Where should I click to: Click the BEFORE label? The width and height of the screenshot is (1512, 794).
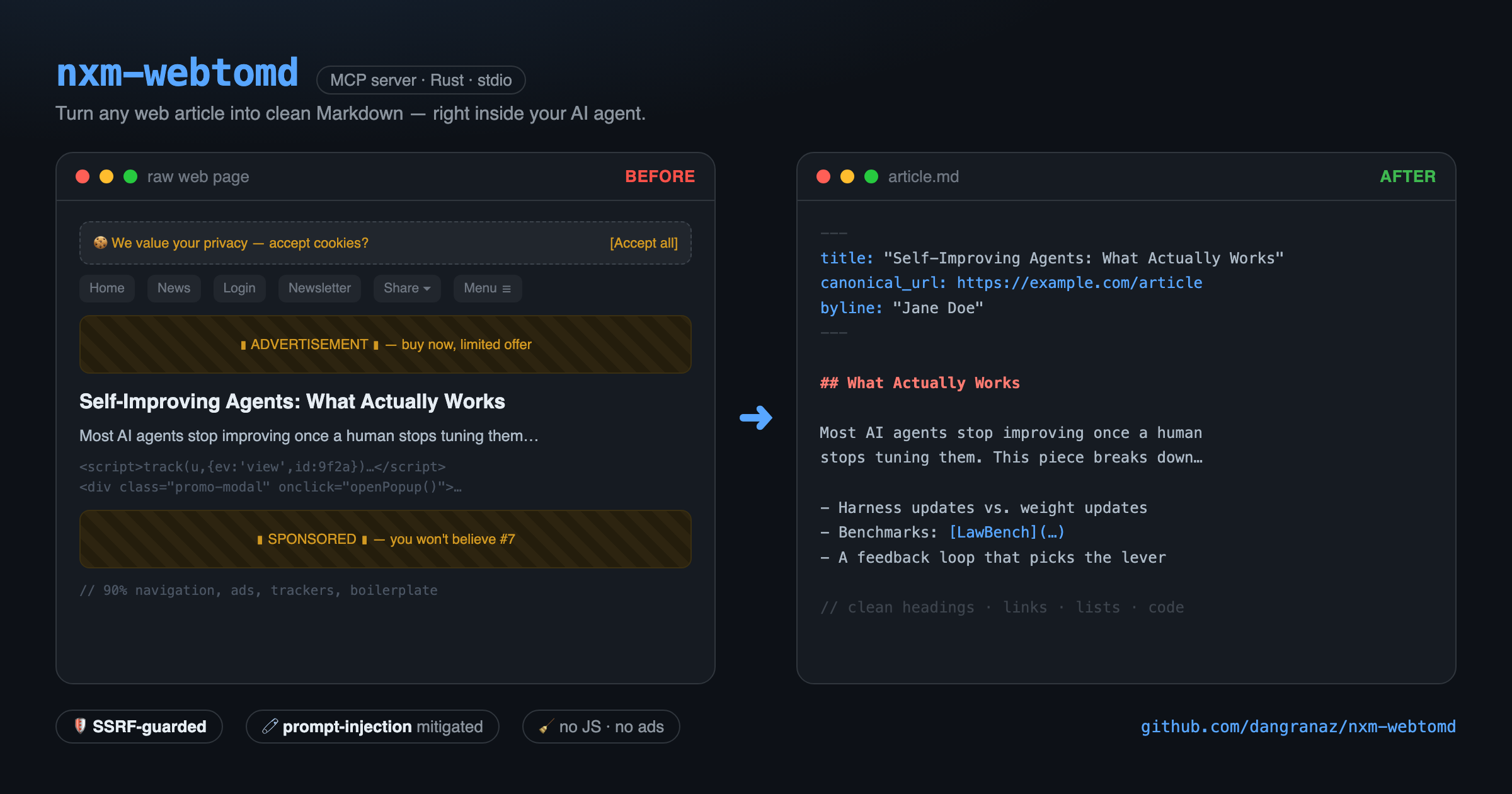[x=660, y=176]
